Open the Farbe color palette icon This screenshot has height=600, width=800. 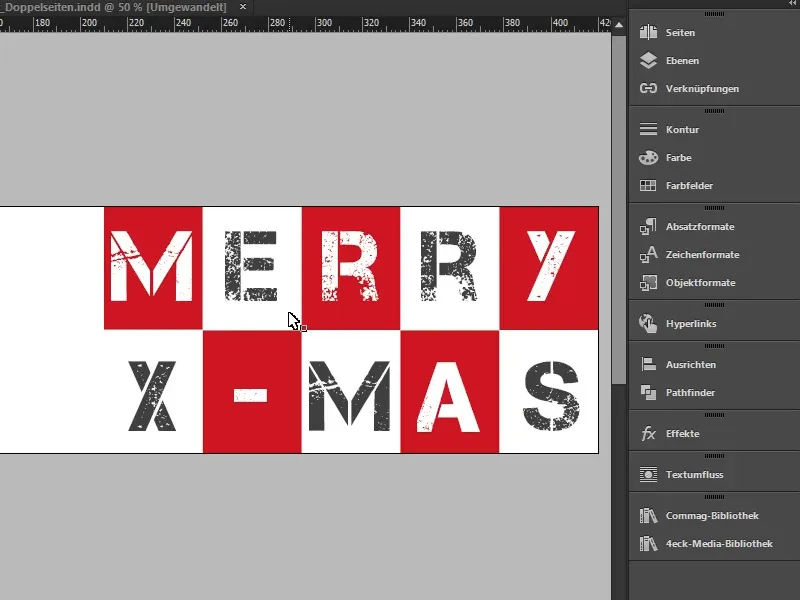[648, 157]
